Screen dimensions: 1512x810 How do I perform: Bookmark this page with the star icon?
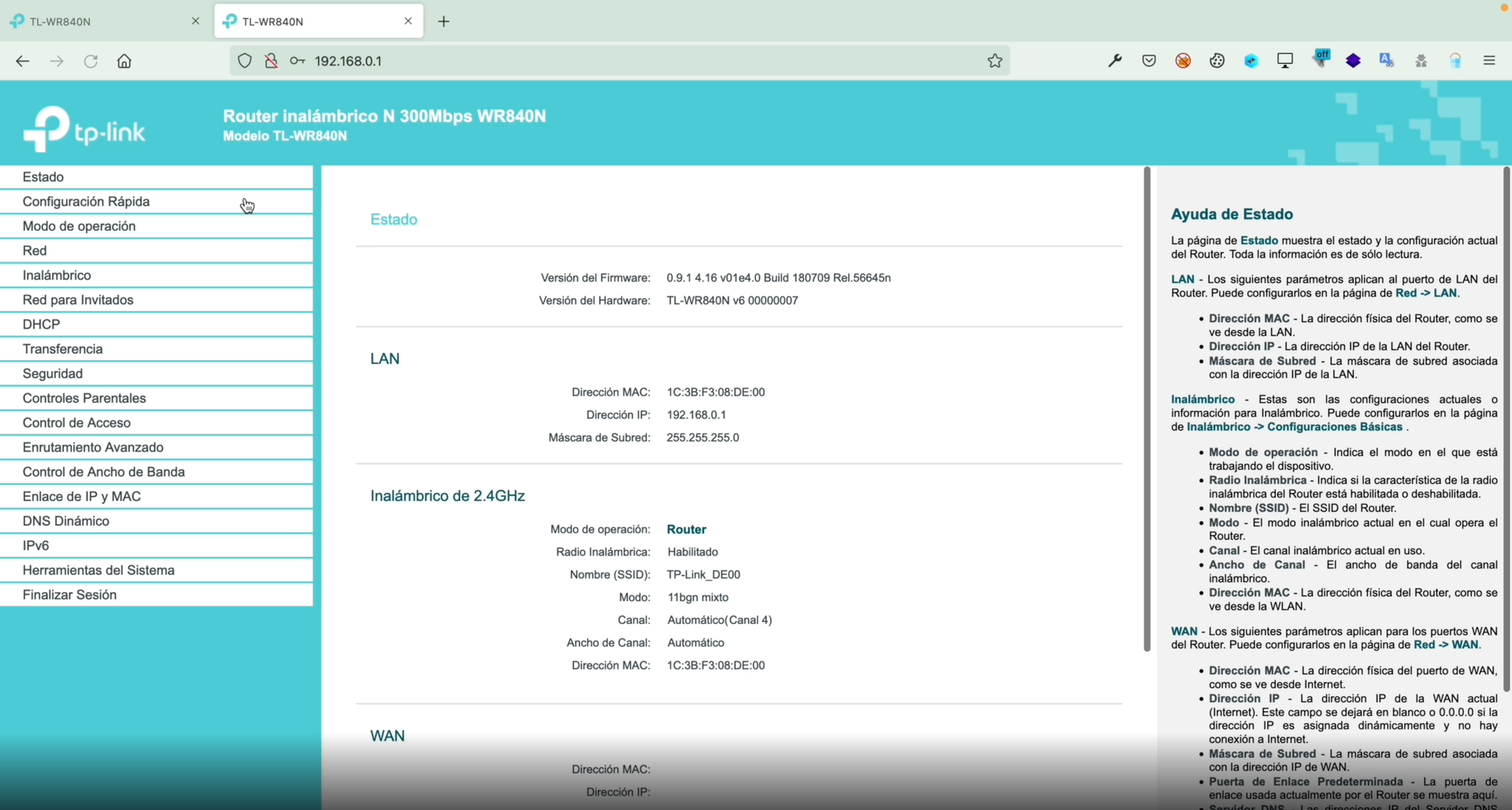tap(995, 61)
